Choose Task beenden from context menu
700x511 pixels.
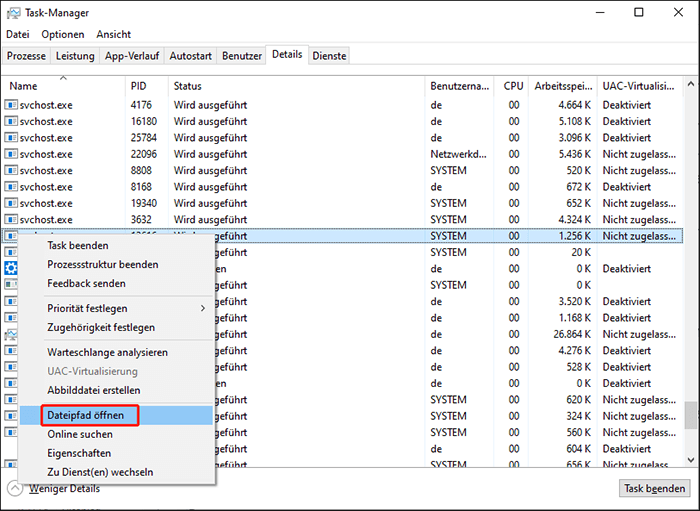tap(78, 246)
